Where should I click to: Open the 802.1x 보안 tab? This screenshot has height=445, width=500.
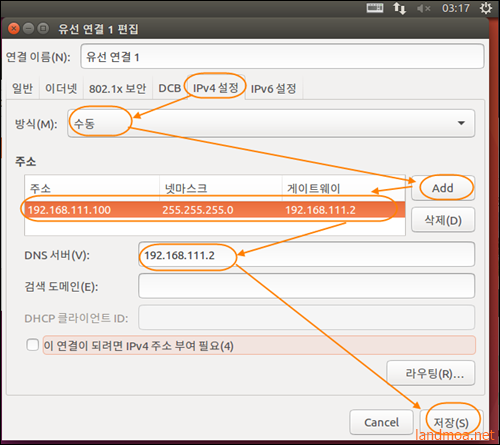click(118, 88)
